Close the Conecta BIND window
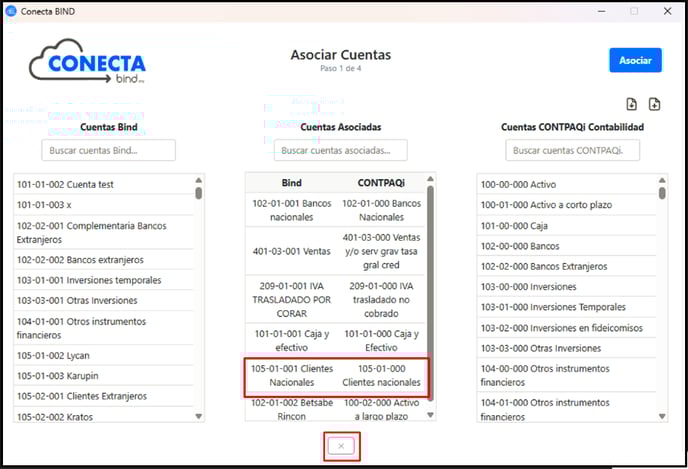The width and height of the screenshot is (688, 469). point(667,11)
